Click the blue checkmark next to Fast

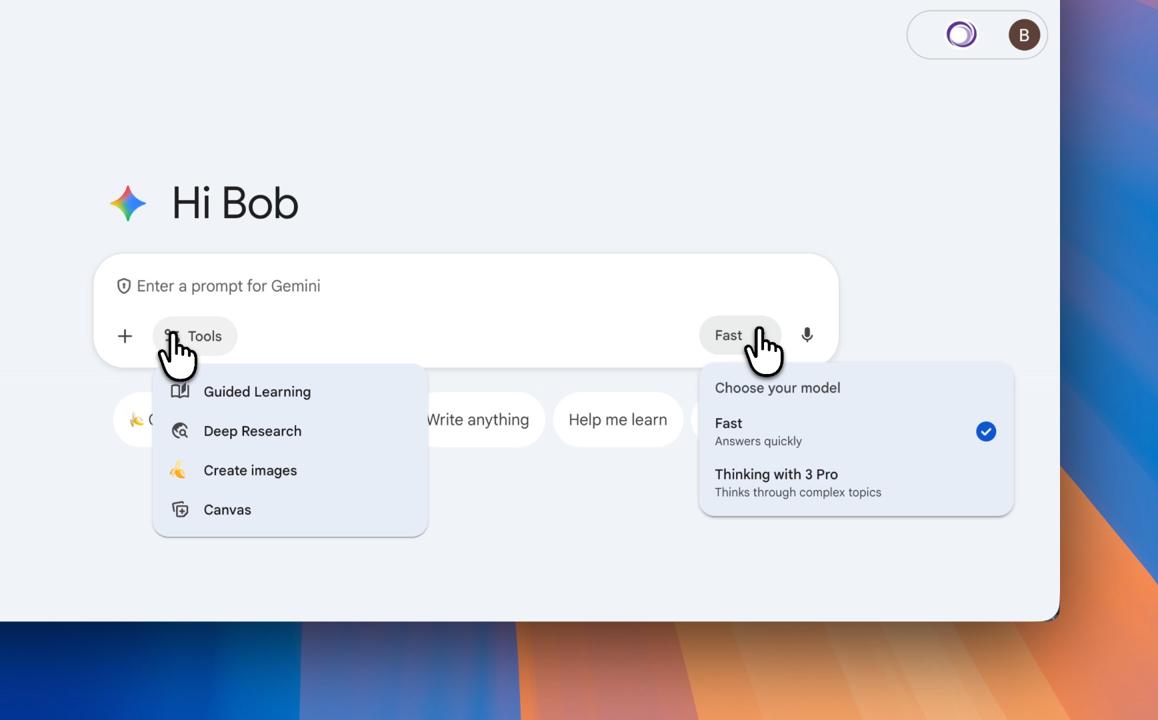click(986, 431)
